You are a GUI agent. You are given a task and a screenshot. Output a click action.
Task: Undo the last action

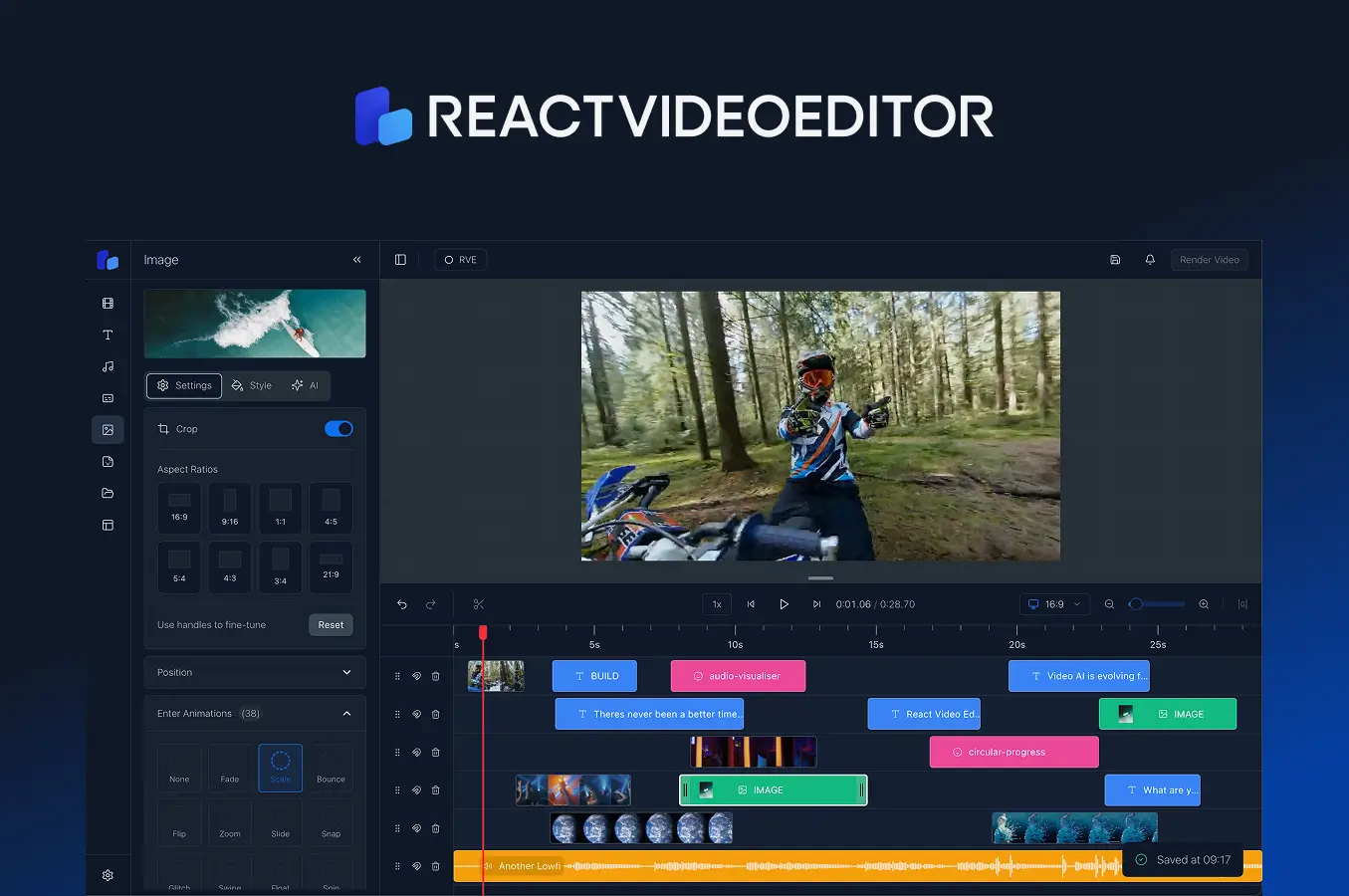(402, 604)
